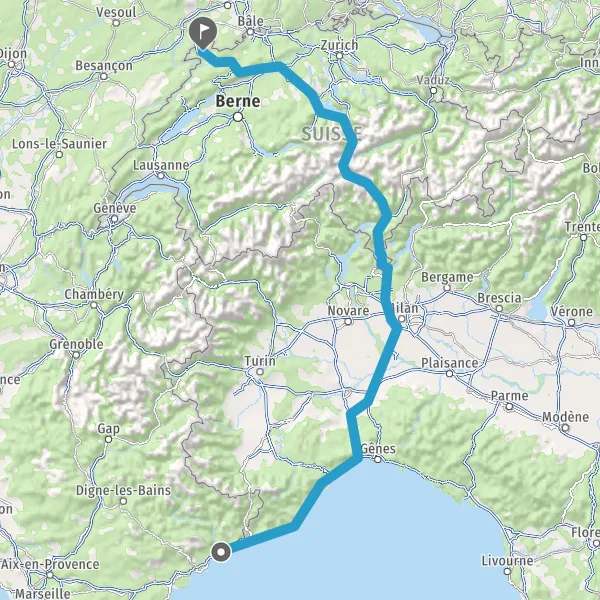Click the Besançon city label

tap(104, 66)
